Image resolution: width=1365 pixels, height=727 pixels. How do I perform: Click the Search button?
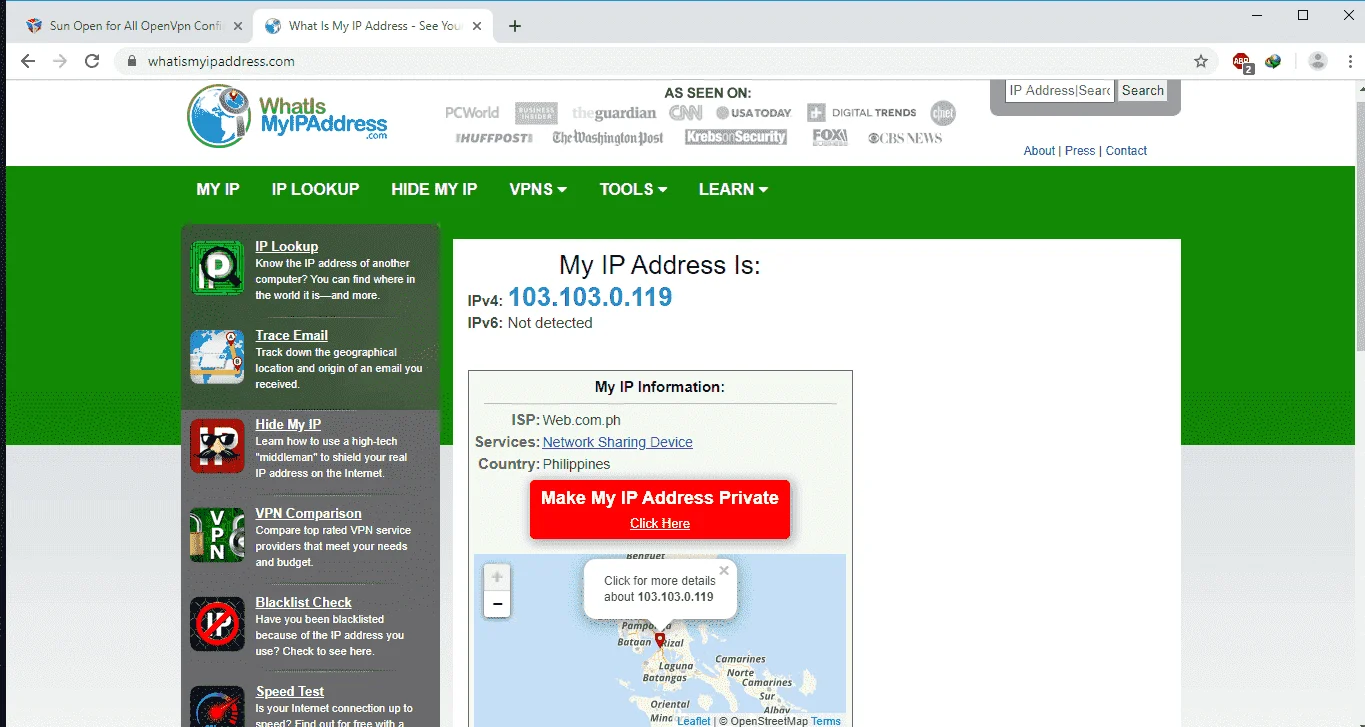[x=1142, y=90]
